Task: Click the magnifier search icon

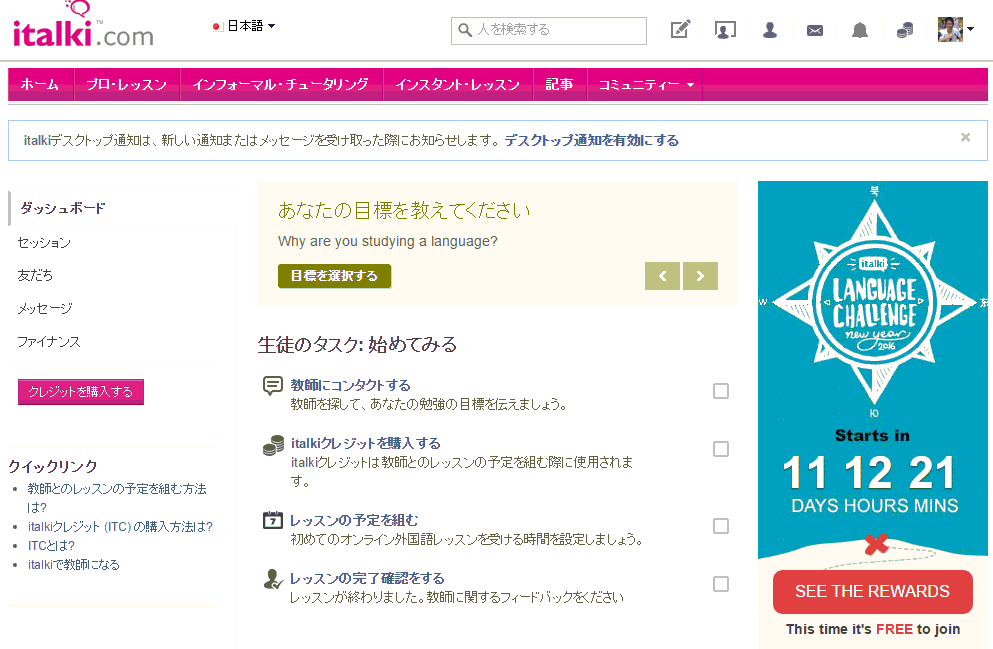Action: [x=465, y=30]
